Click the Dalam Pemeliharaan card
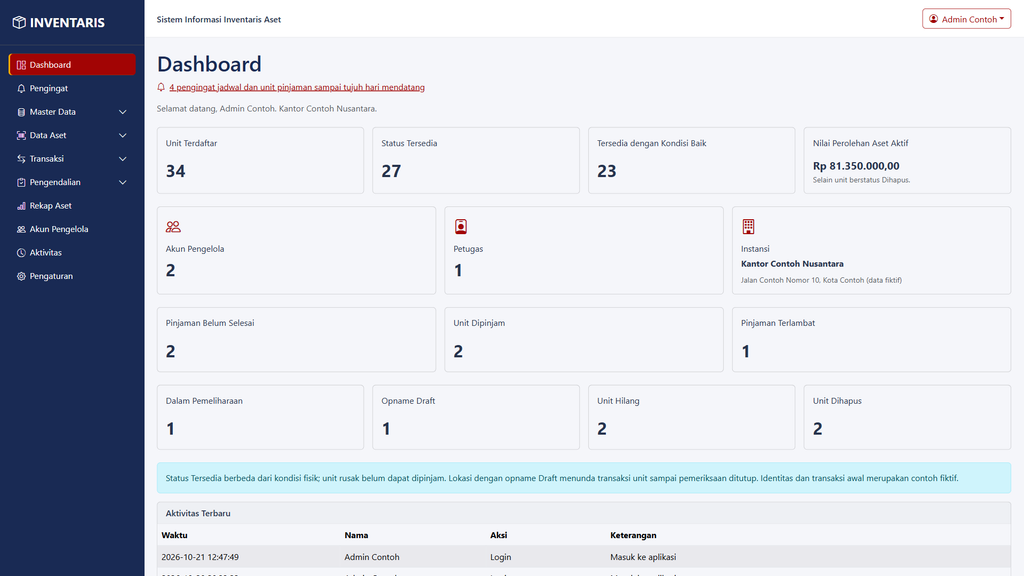Screen dimensions: 1024x576 (x=260, y=417)
